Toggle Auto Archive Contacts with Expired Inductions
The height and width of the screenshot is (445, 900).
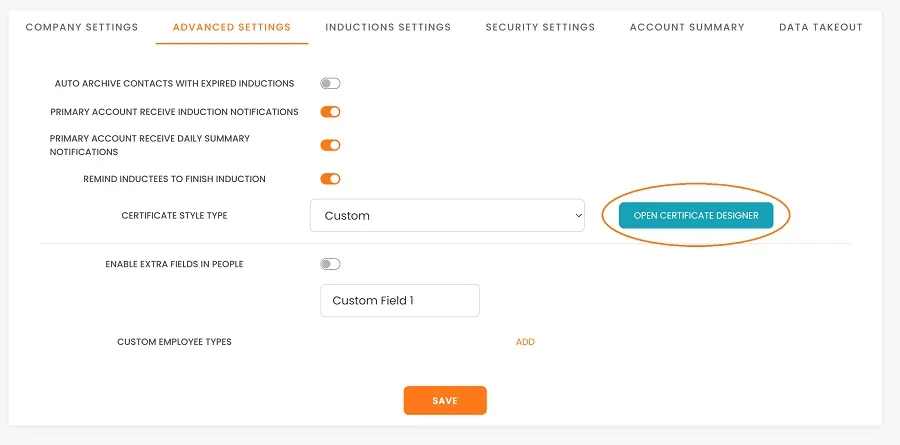330,84
